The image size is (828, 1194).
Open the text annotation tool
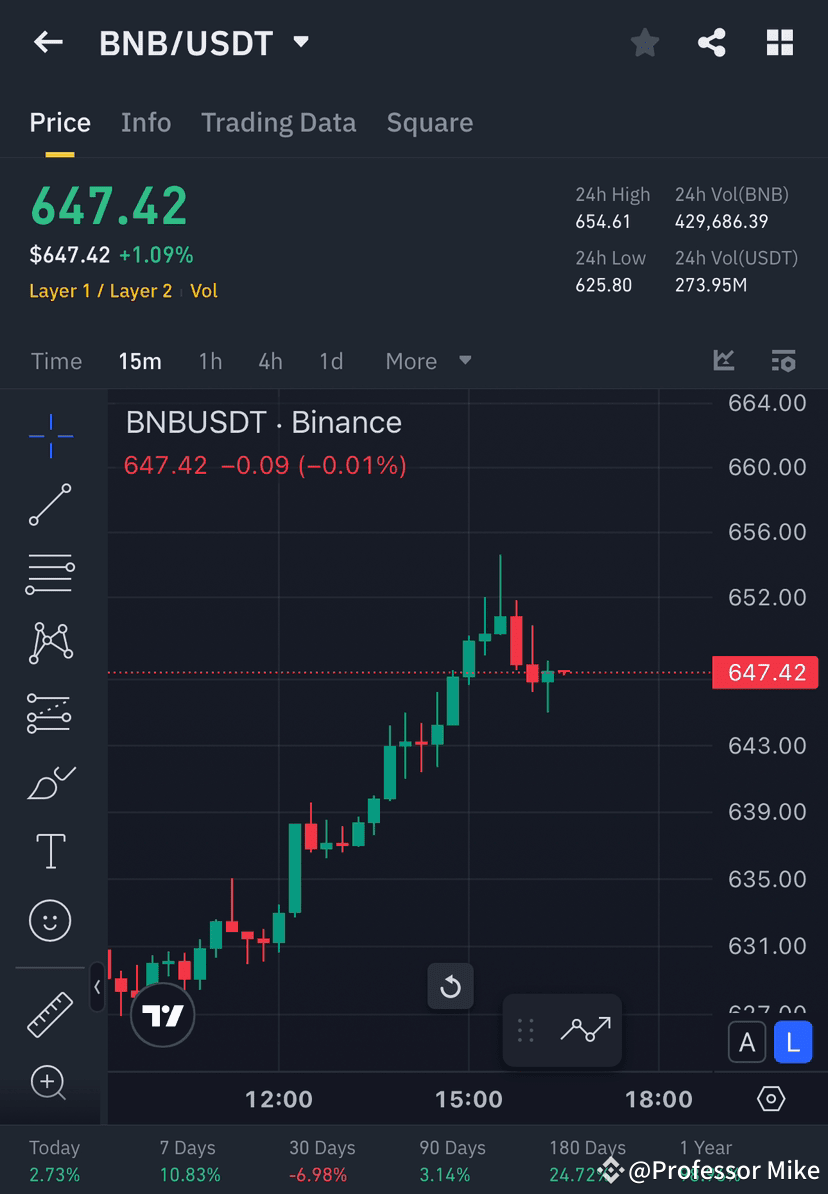coord(50,851)
